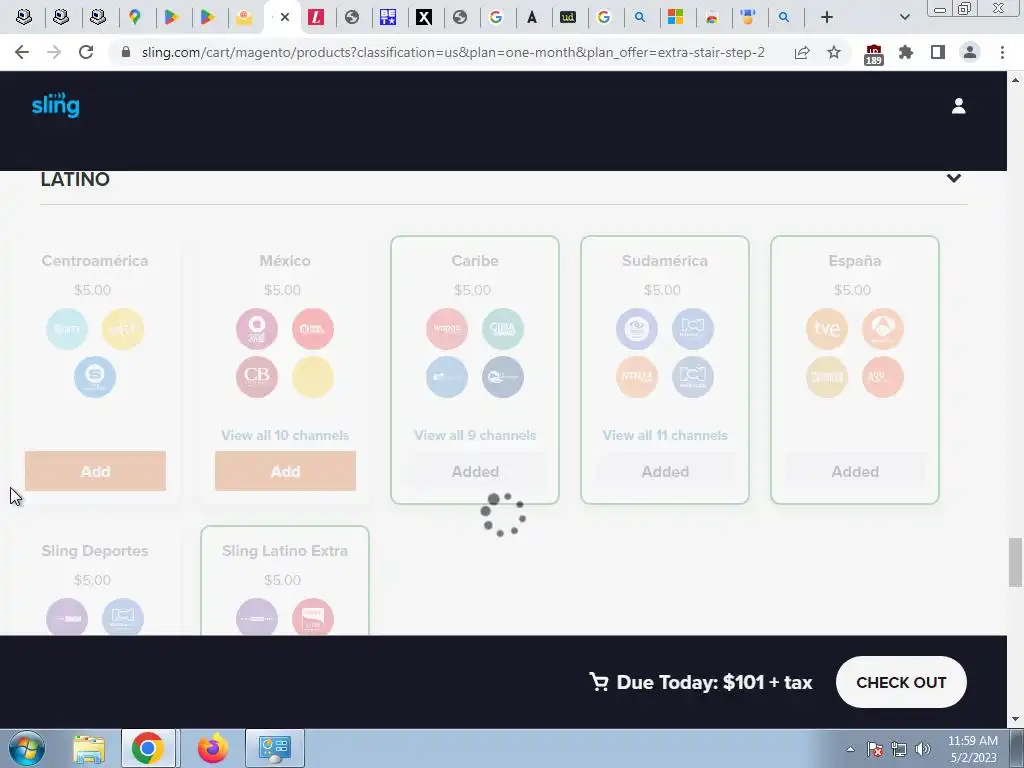This screenshot has width=1024, height=768.
Task: Expand the tab search dropdown arrow
Action: click(x=904, y=18)
